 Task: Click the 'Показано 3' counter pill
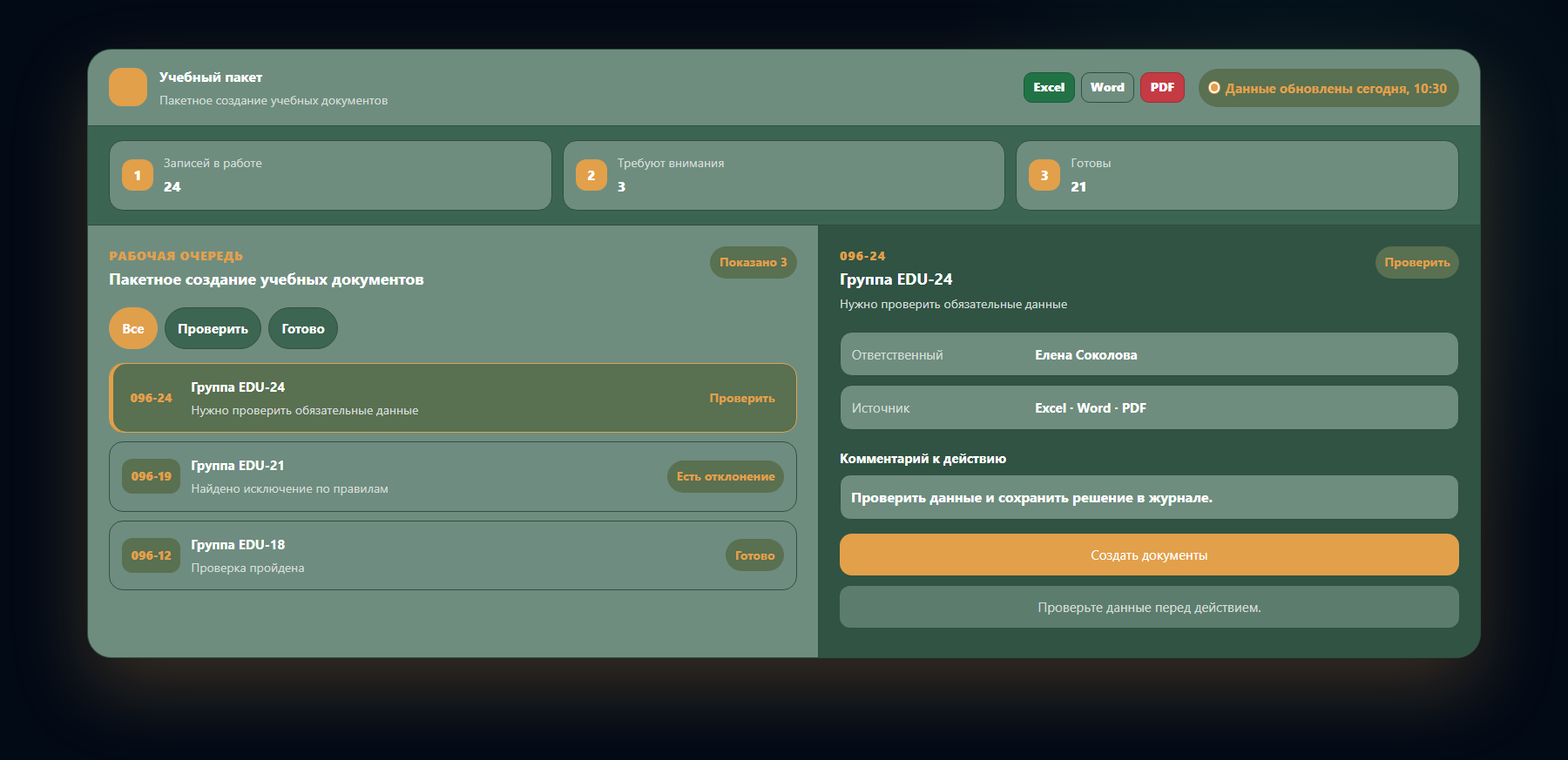(x=754, y=262)
